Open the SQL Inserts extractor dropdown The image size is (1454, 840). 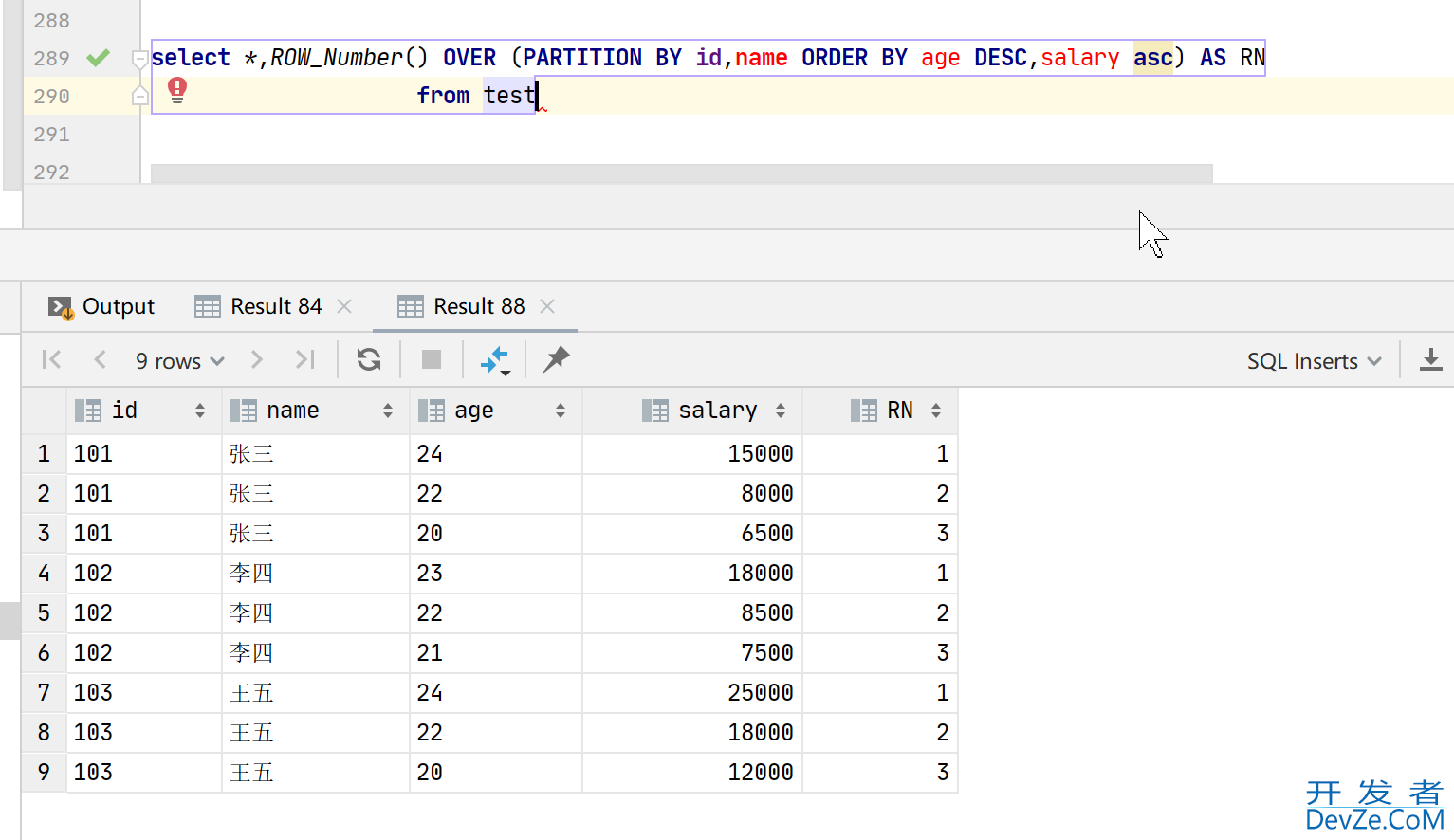(x=1314, y=361)
